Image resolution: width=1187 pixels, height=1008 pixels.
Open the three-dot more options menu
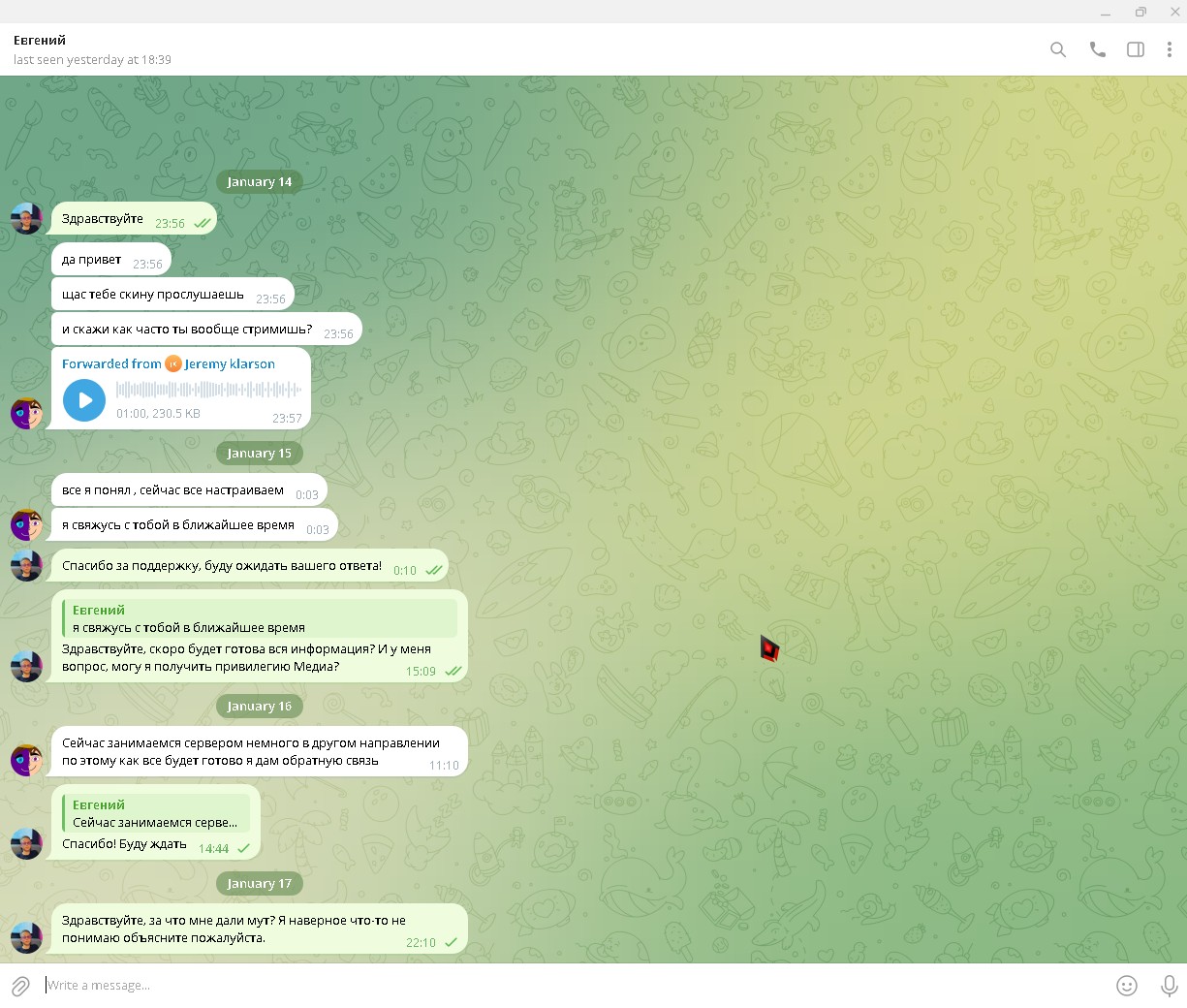(1170, 49)
